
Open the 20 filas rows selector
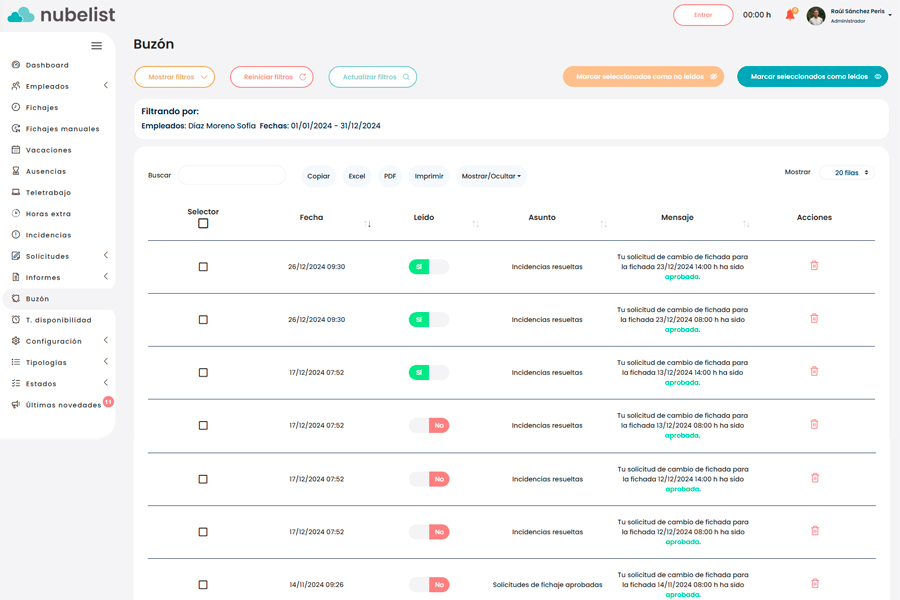click(x=846, y=173)
